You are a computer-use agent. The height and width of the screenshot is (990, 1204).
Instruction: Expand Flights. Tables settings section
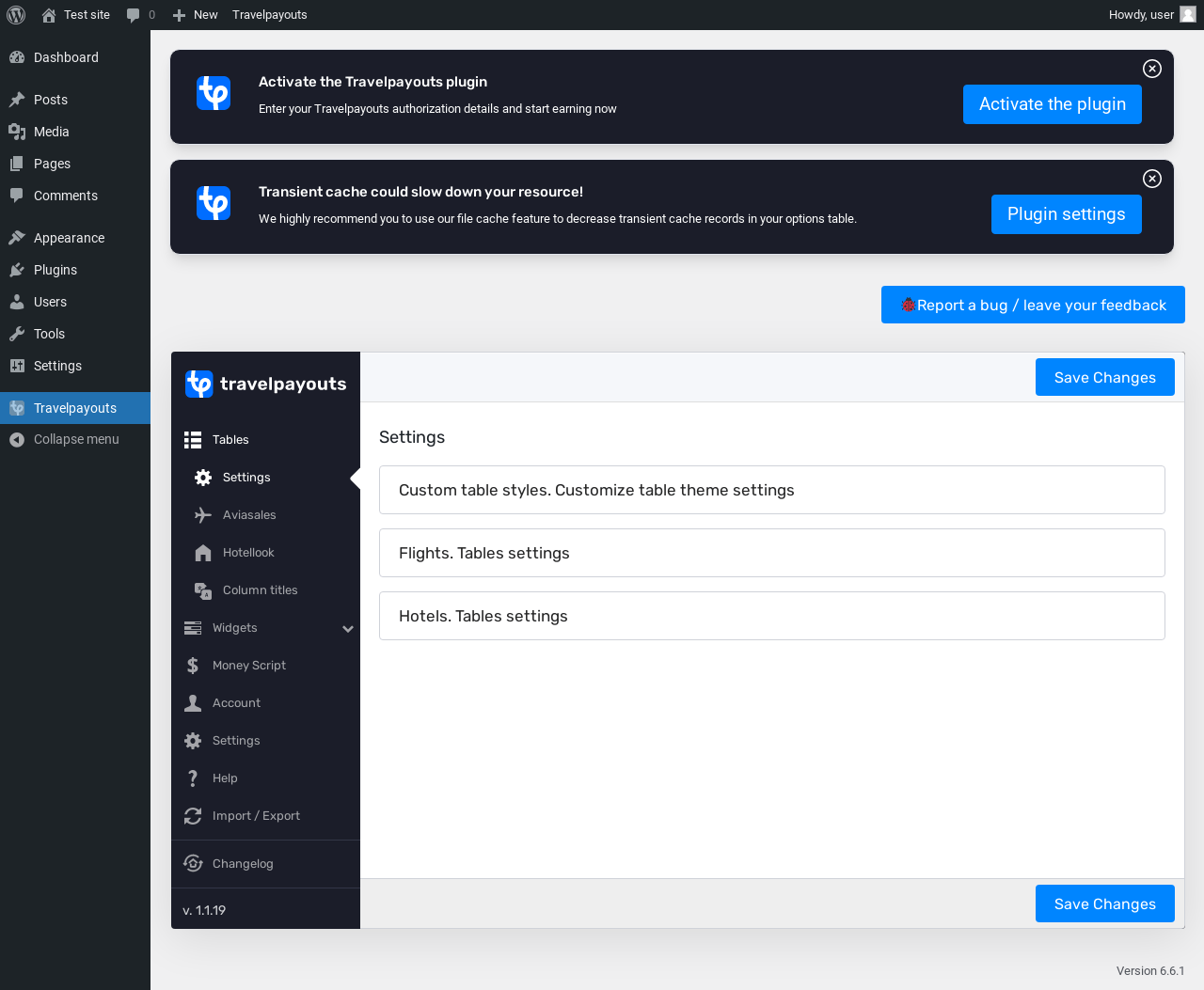click(x=772, y=553)
